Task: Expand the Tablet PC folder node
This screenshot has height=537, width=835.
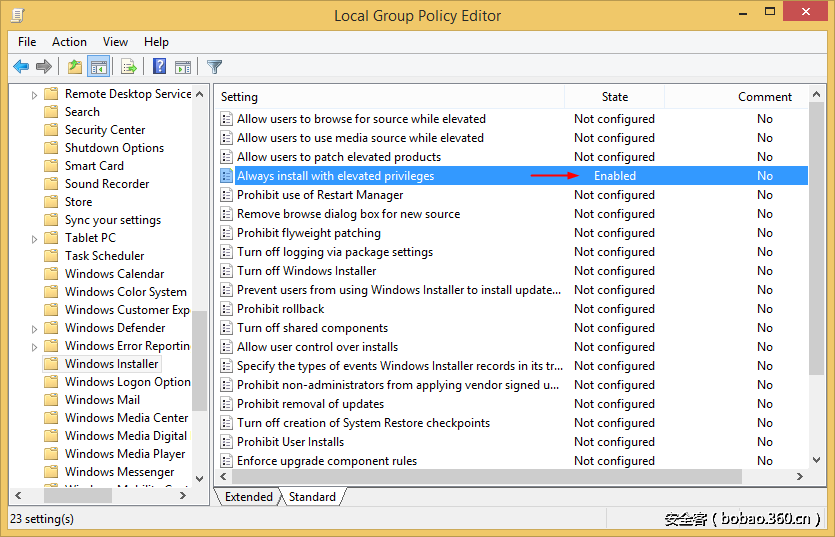Action: tap(35, 238)
